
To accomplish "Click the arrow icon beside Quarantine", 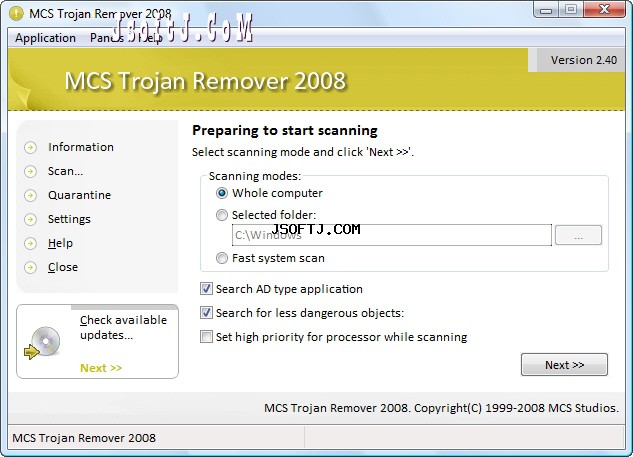I will coord(30,196).
